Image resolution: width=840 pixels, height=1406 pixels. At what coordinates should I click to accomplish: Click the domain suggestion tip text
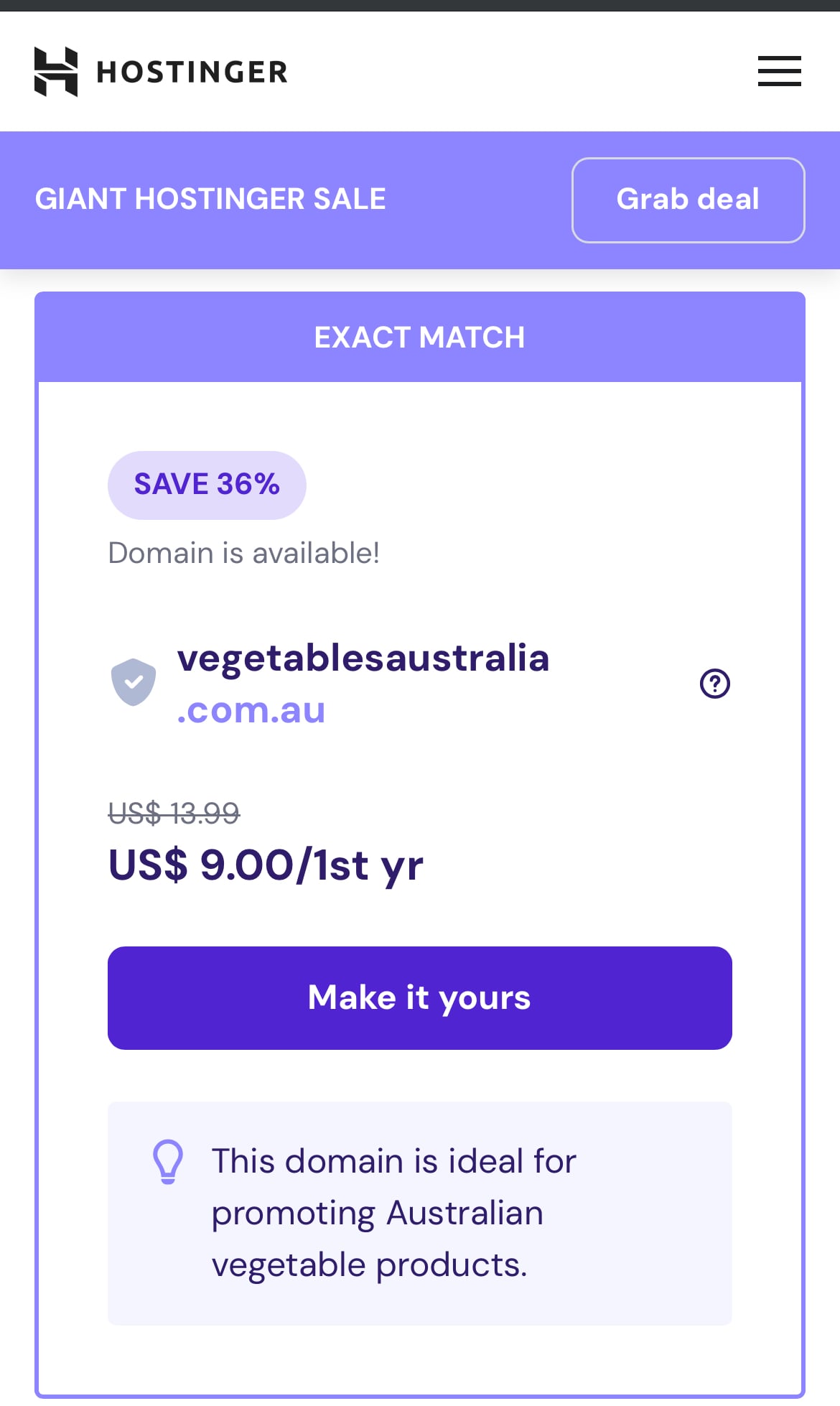tap(393, 1213)
